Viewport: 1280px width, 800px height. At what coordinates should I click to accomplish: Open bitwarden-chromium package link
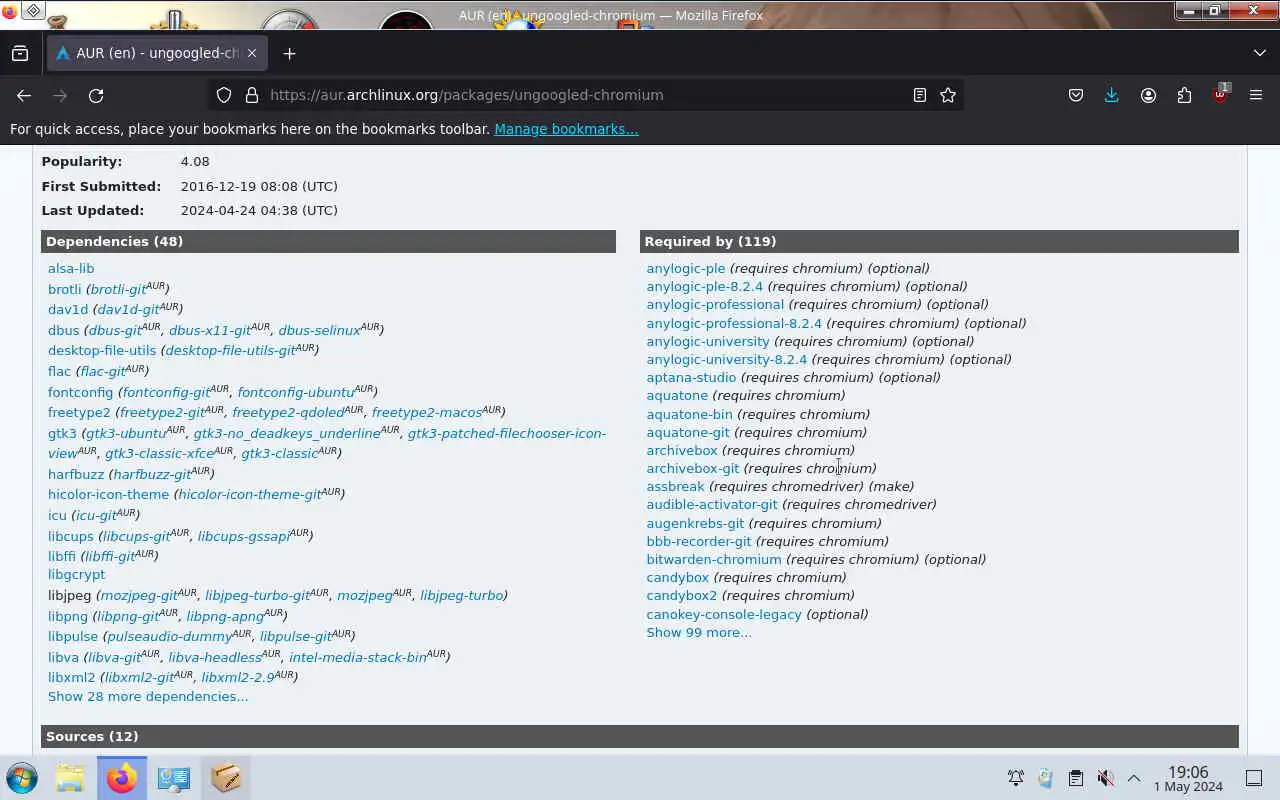tap(714, 559)
